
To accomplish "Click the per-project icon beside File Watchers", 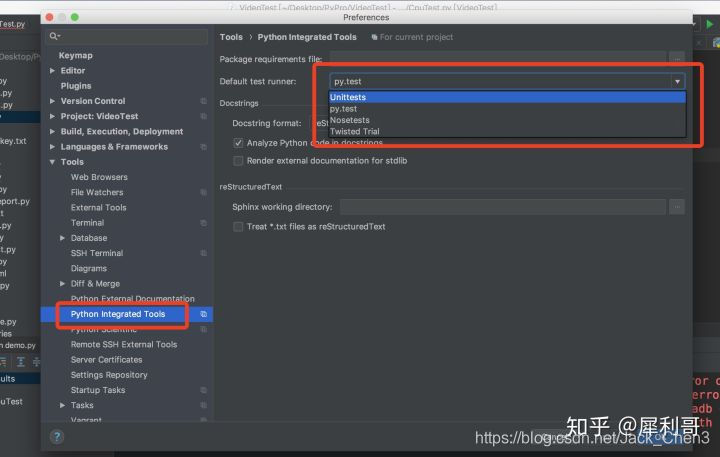I will pyautogui.click(x=203, y=192).
